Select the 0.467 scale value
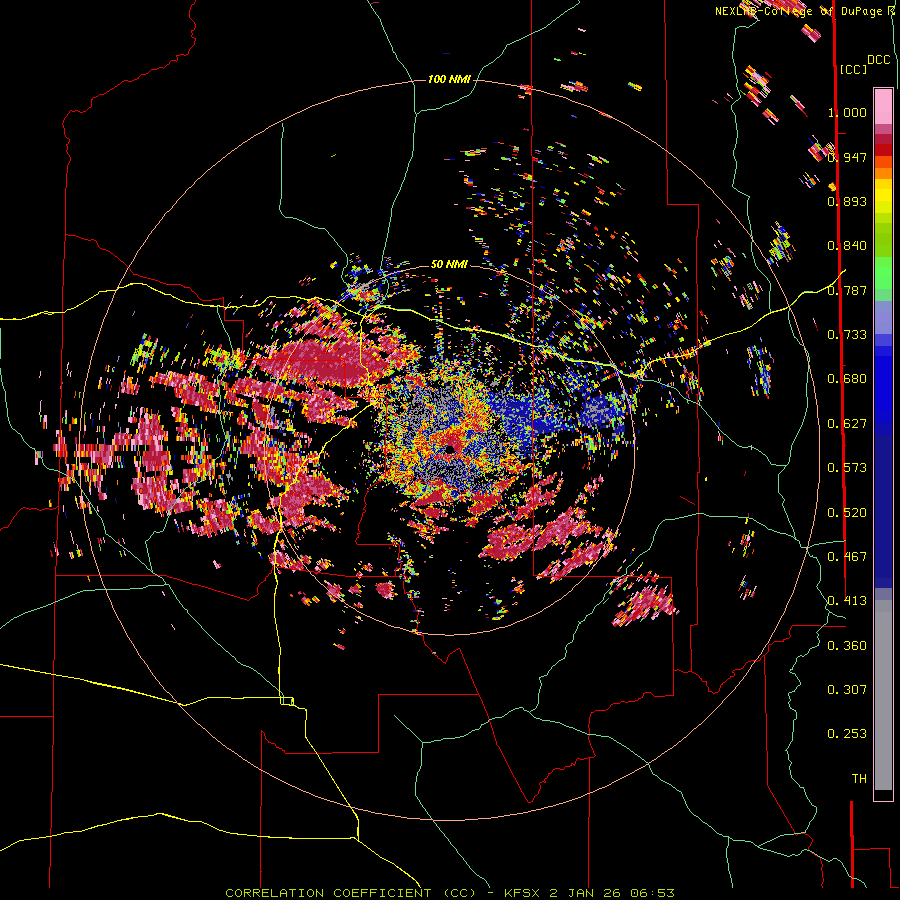The image size is (900, 900). [847, 557]
